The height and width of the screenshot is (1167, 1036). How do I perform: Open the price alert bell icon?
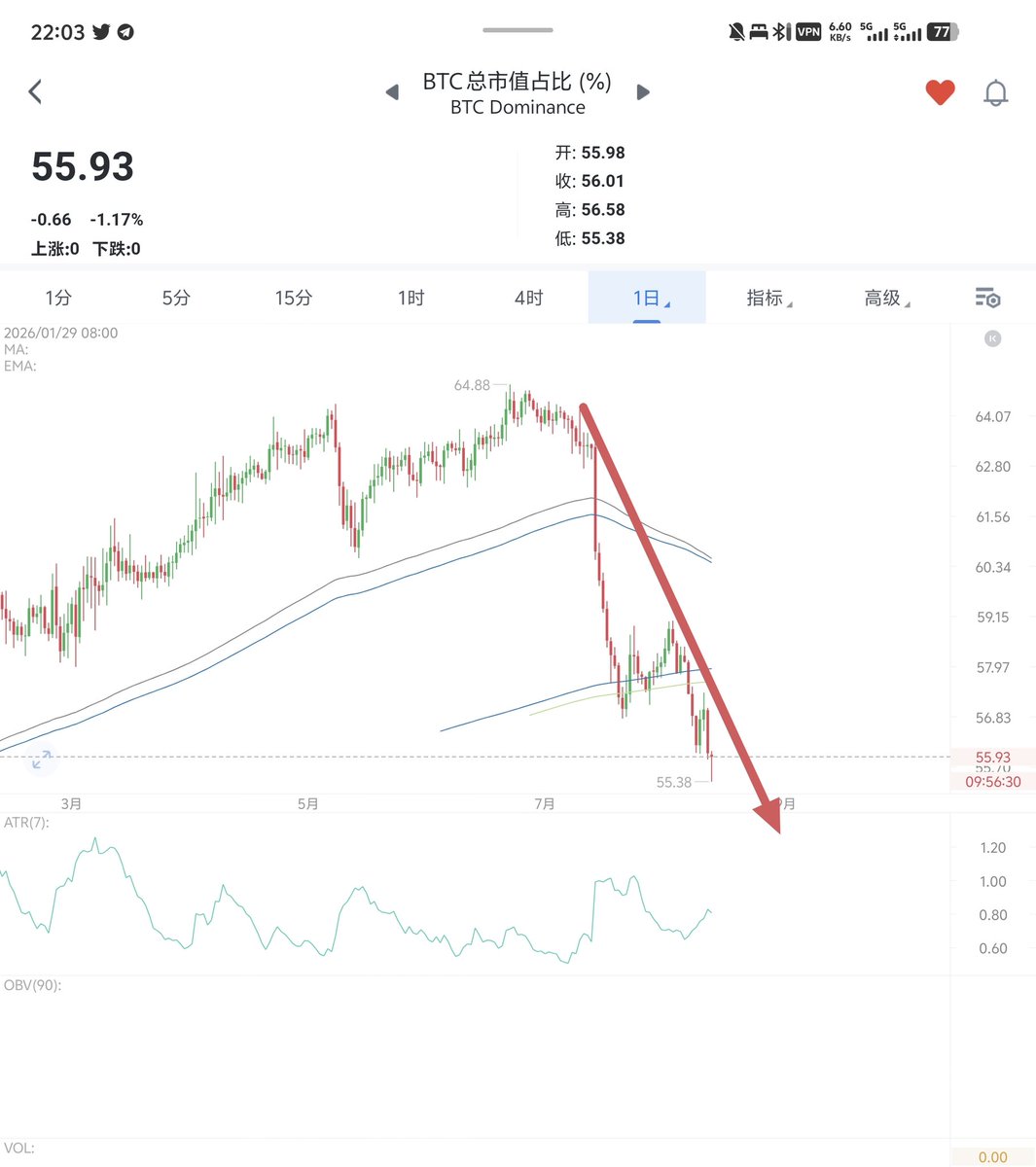point(995,93)
